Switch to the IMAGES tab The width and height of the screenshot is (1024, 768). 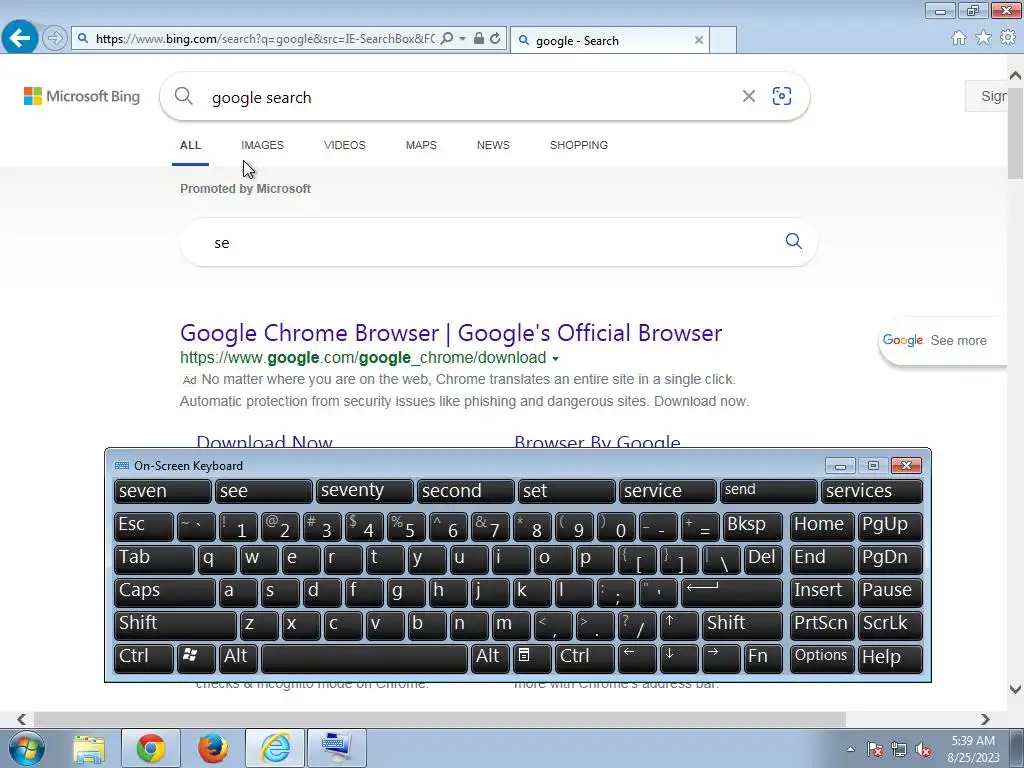pos(263,145)
